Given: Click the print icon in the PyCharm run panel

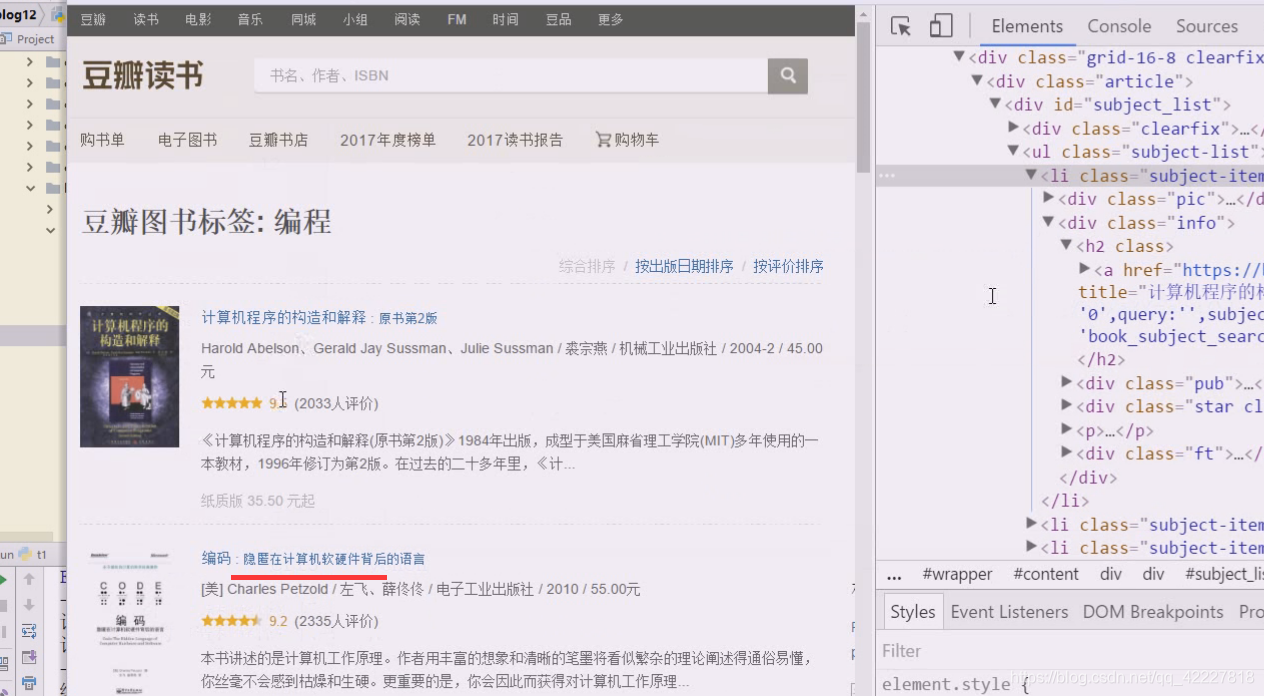Looking at the screenshot, I should coord(29,683).
